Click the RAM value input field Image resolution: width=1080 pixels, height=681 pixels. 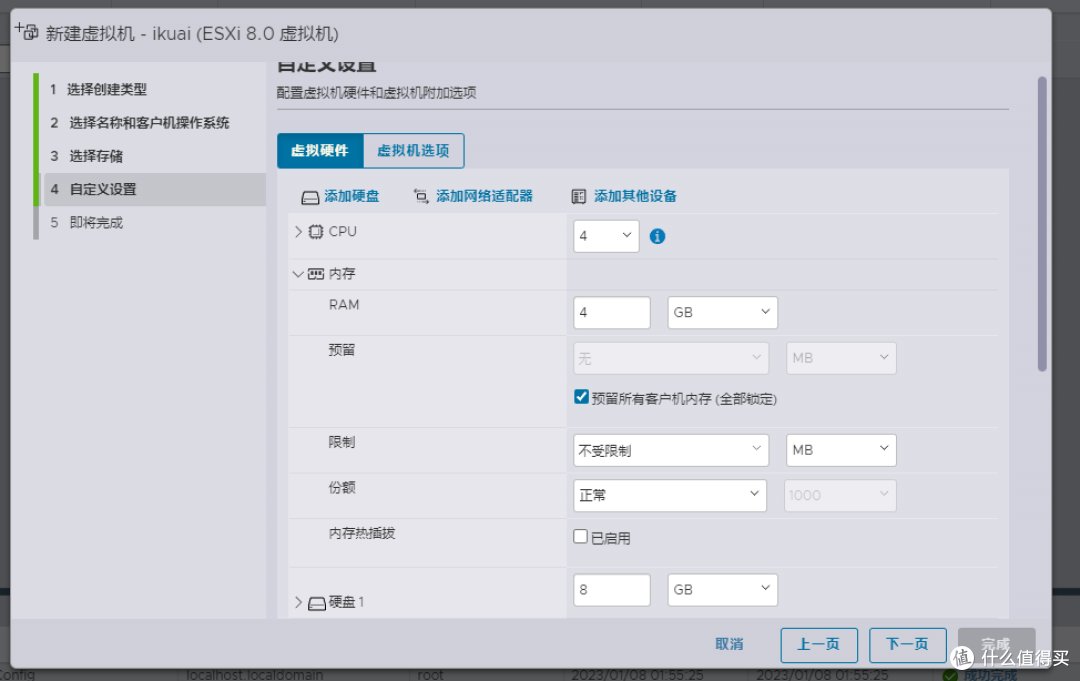coord(611,312)
